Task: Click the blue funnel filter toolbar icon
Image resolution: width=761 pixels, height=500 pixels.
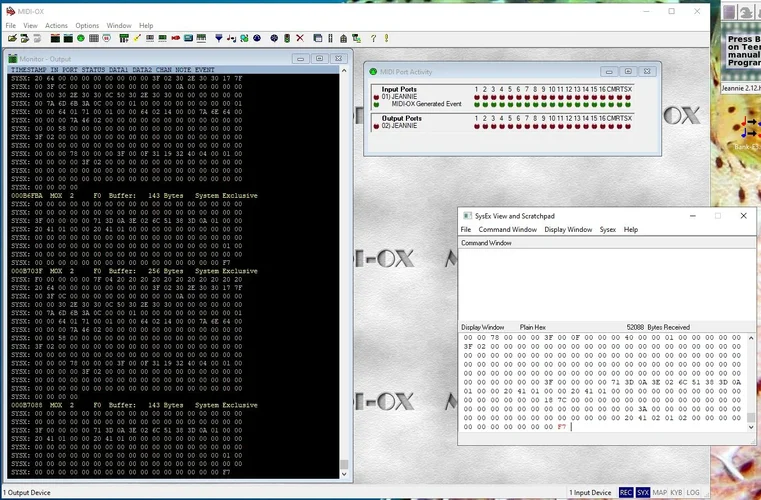Action: pyautogui.click(x=218, y=38)
